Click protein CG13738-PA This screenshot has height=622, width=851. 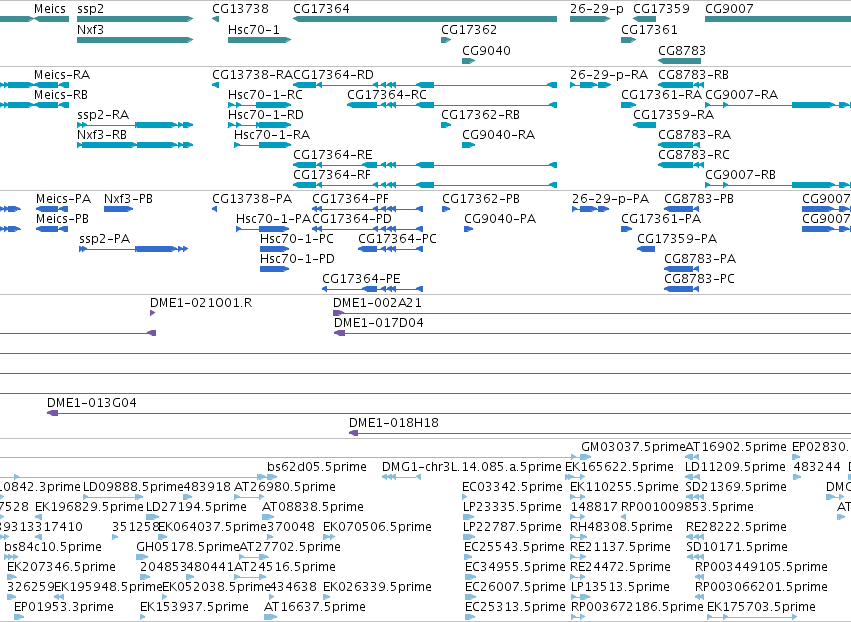pyautogui.click(x=252, y=199)
